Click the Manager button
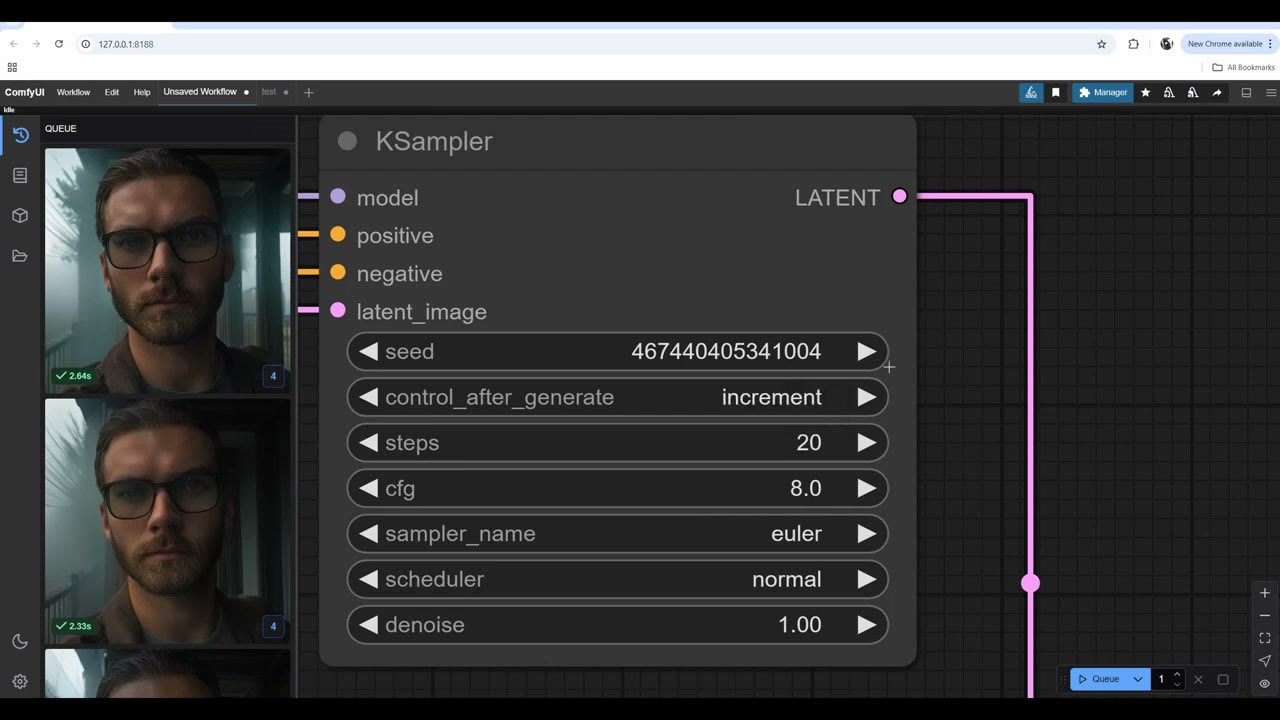This screenshot has width=1280, height=720. click(1103, 92)
